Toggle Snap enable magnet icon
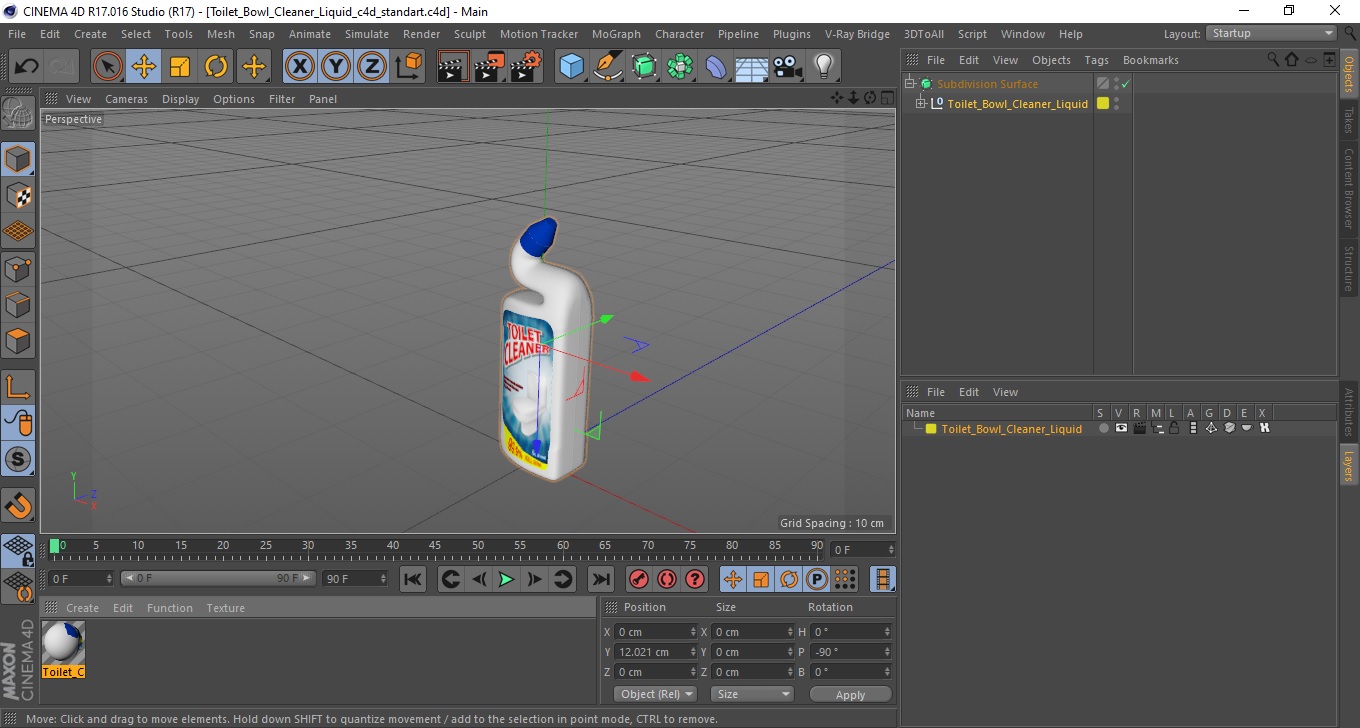This screenshot has height=728, width=1360. pos(18,505)
